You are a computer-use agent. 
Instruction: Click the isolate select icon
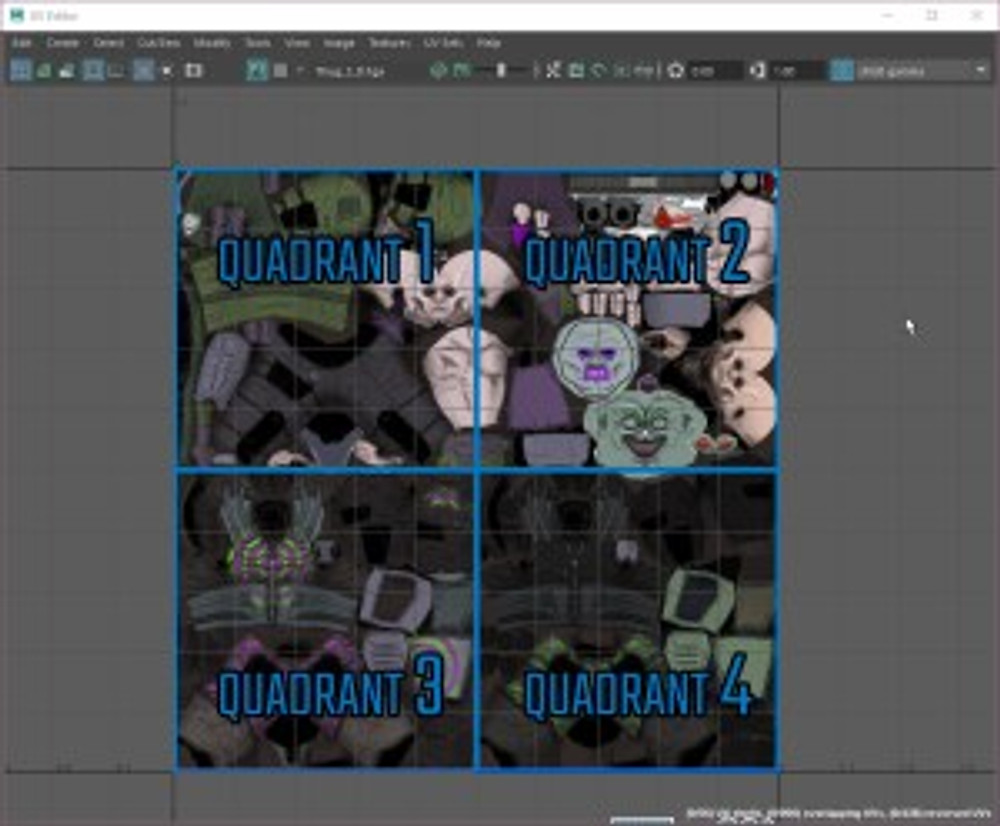(x=167, y=70)
